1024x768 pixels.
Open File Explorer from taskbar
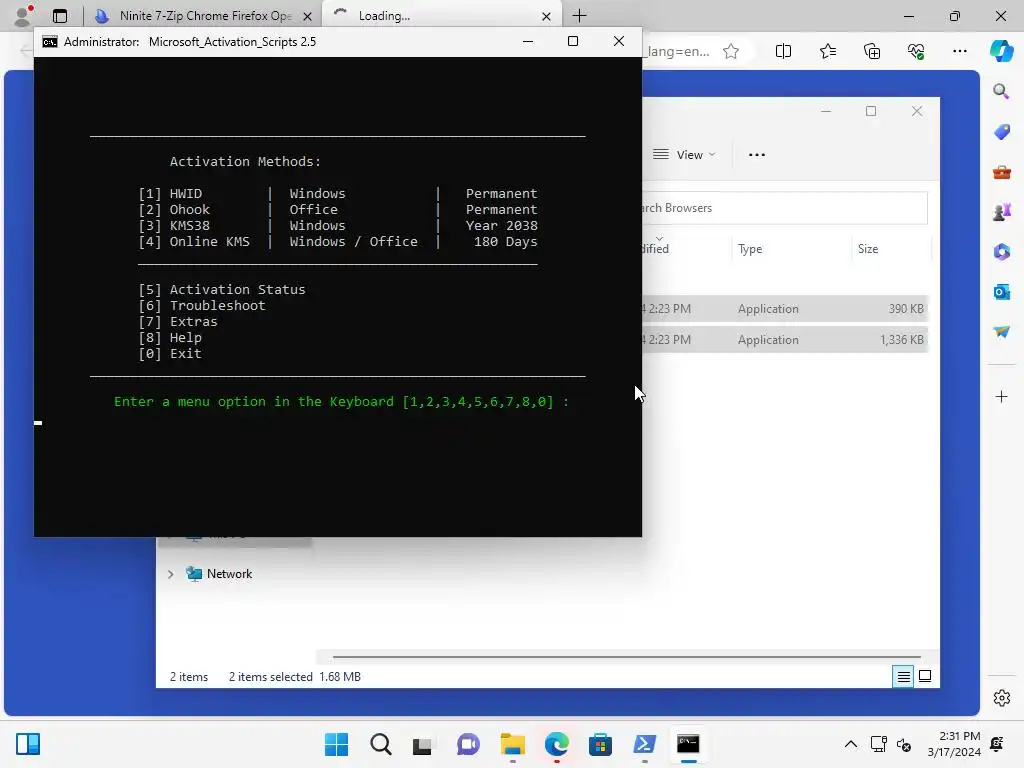click(513, 744)
